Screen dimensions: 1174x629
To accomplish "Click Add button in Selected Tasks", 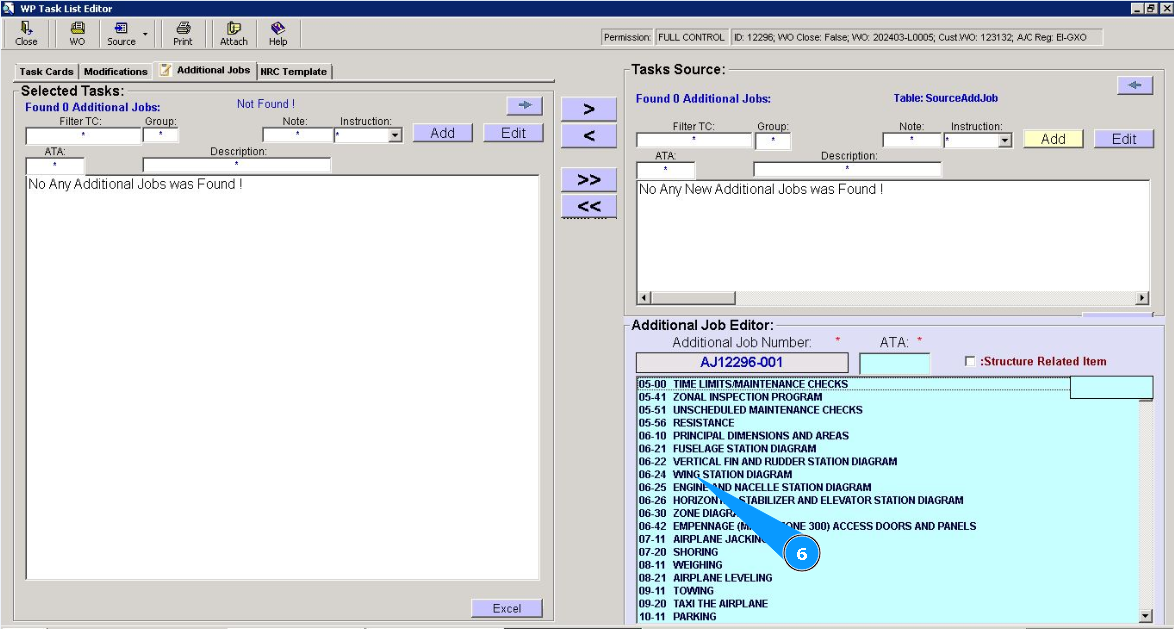I will (x=442, y=133).
